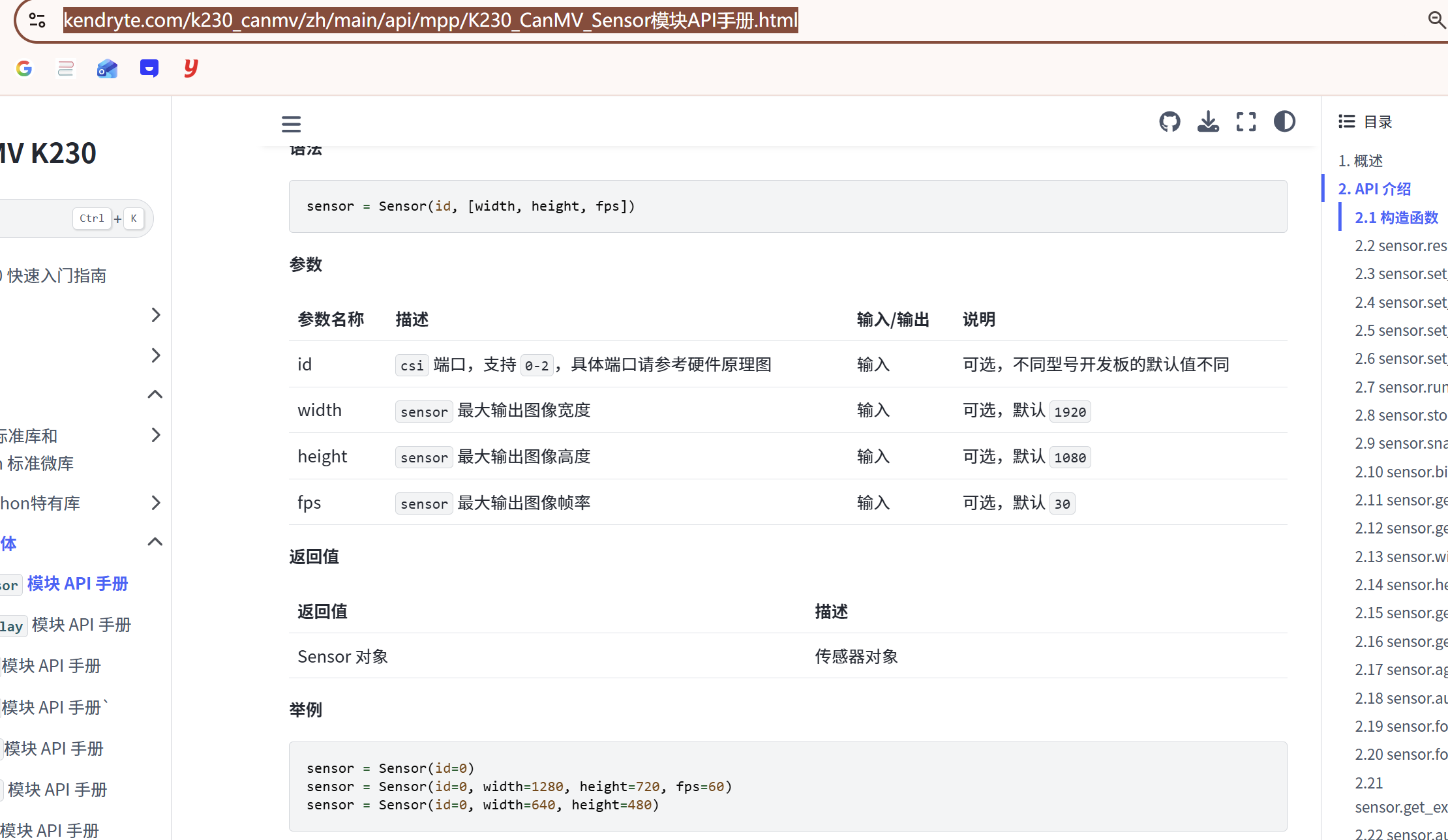Viewport: 1448px width, 840px height.
Task: Jump to 2.8 sensor.sto contents entry
Action: tap(1401, 415)
